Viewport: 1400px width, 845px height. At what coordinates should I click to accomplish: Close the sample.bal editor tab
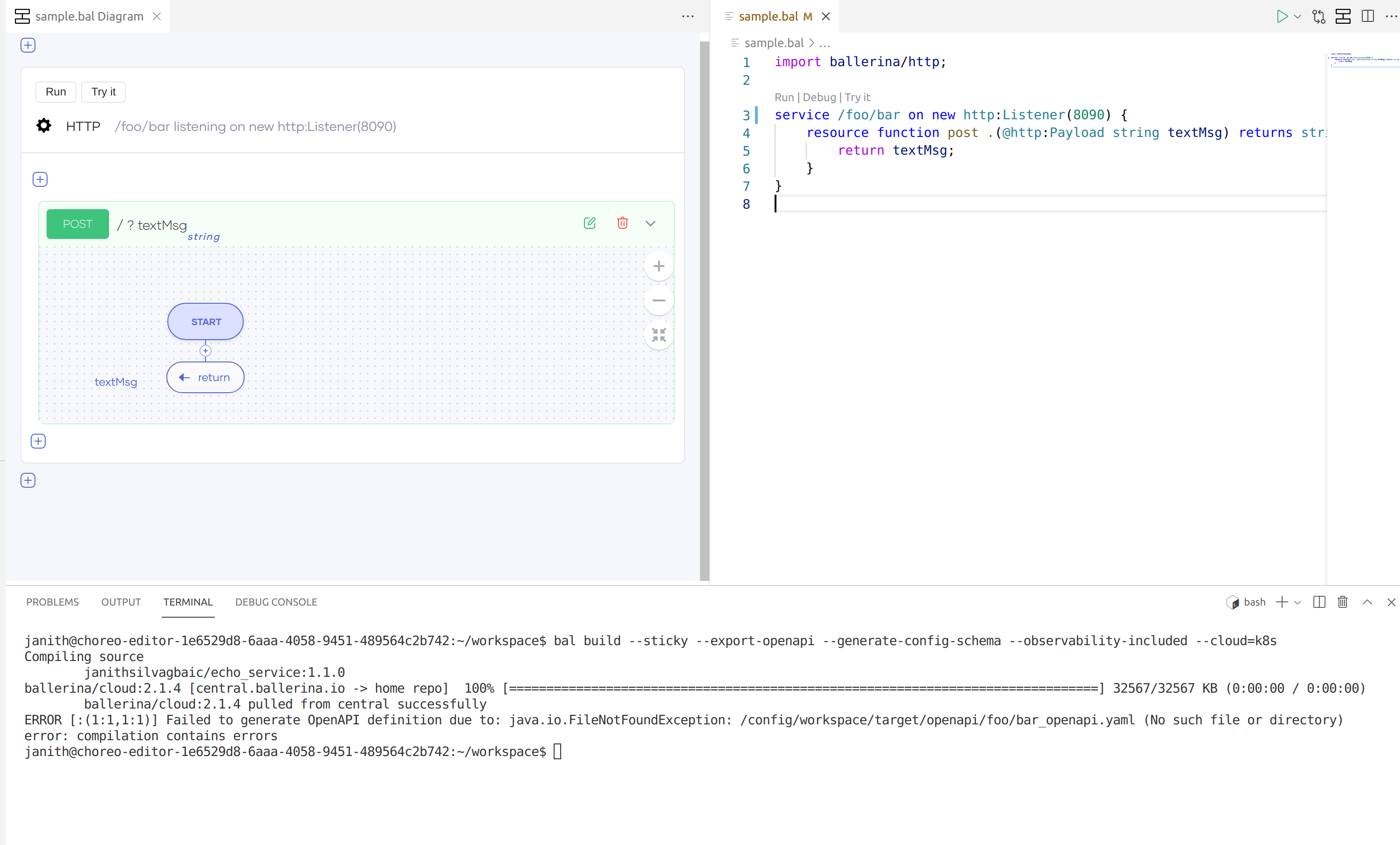826,16
